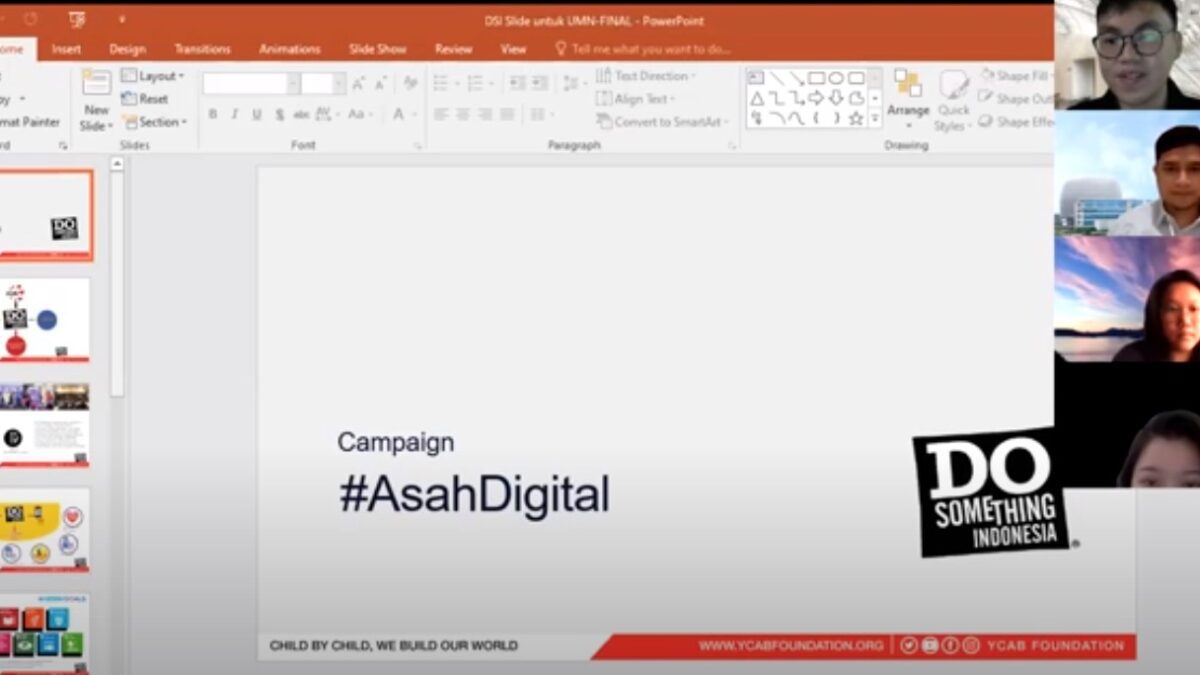Toggle Align Left paragraph alignment
Image resolution: width=1200 pixels, height=675 pixels.
(441, 115)
